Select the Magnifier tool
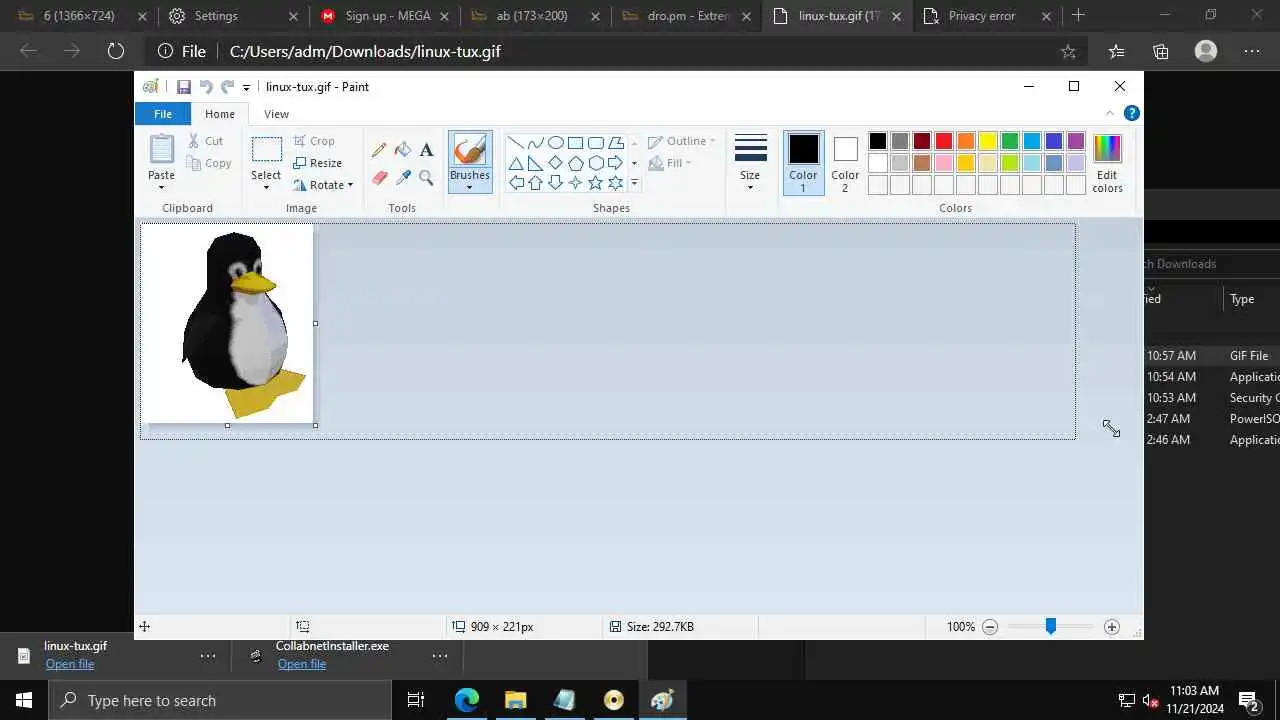Viewport: 1280px width, 720px height. (x=426, y=178)
